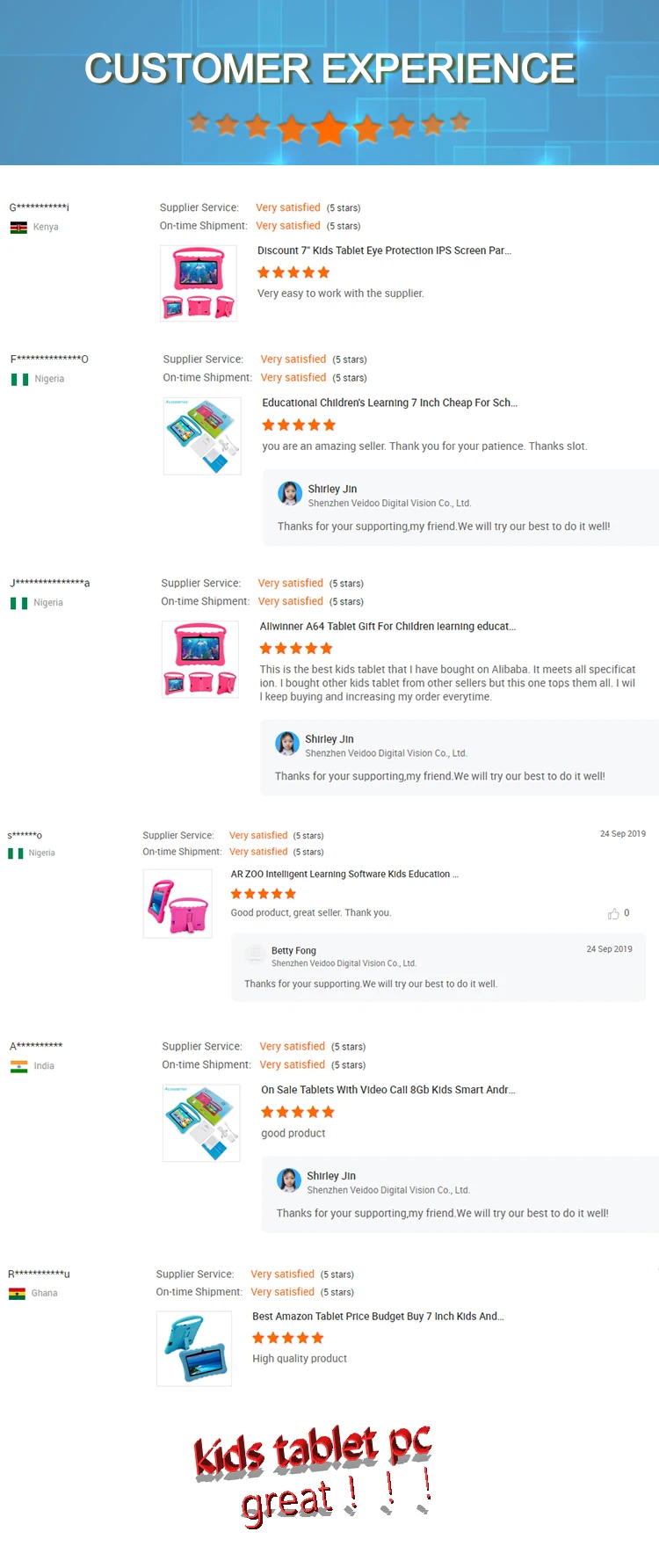Screen dimensions: 659x1568
Task: Click the Kenya flag icon
Action: (x=18, y=227)
